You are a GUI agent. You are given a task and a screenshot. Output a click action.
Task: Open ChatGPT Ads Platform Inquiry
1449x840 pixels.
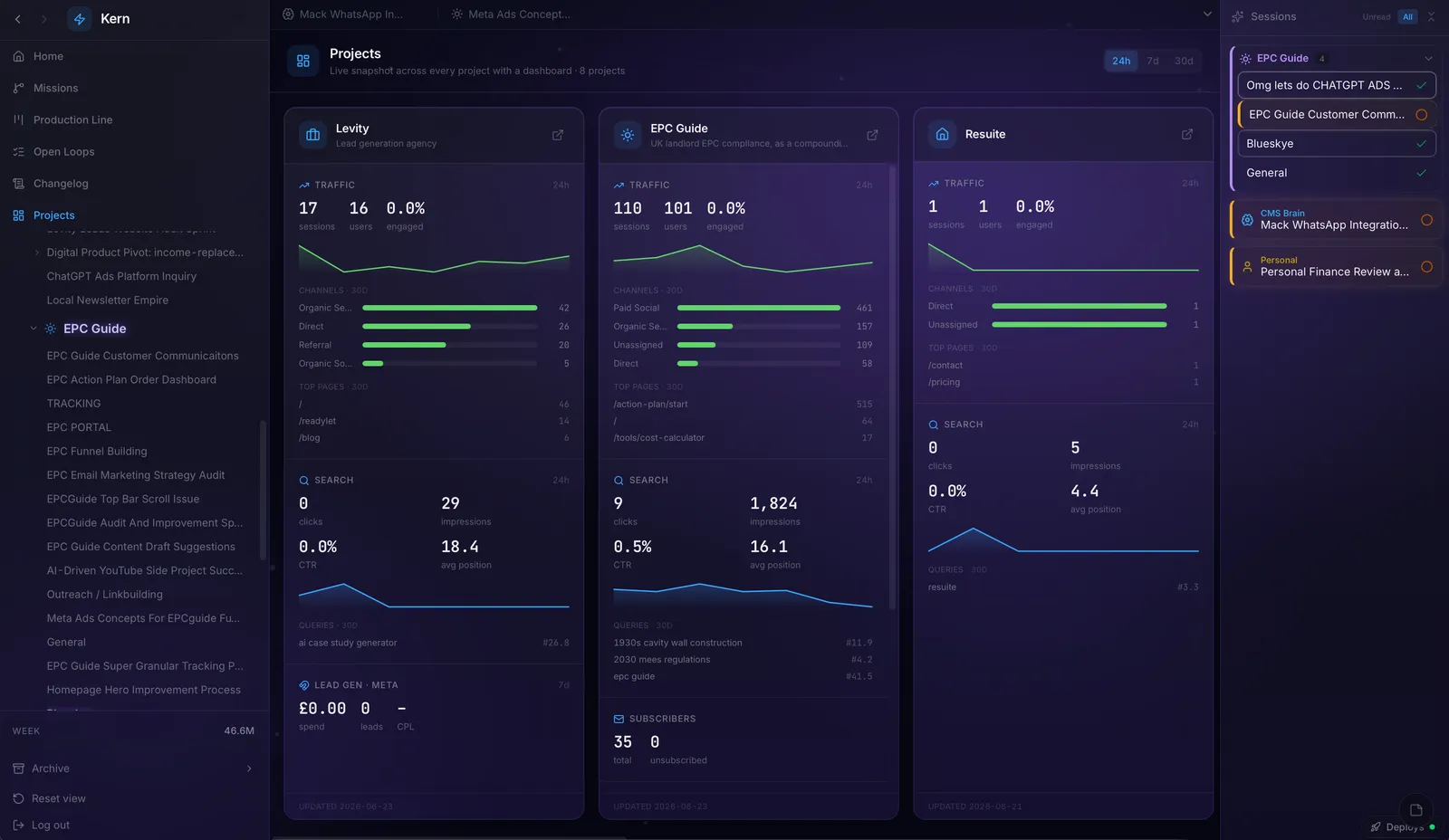tap(121, 276)
